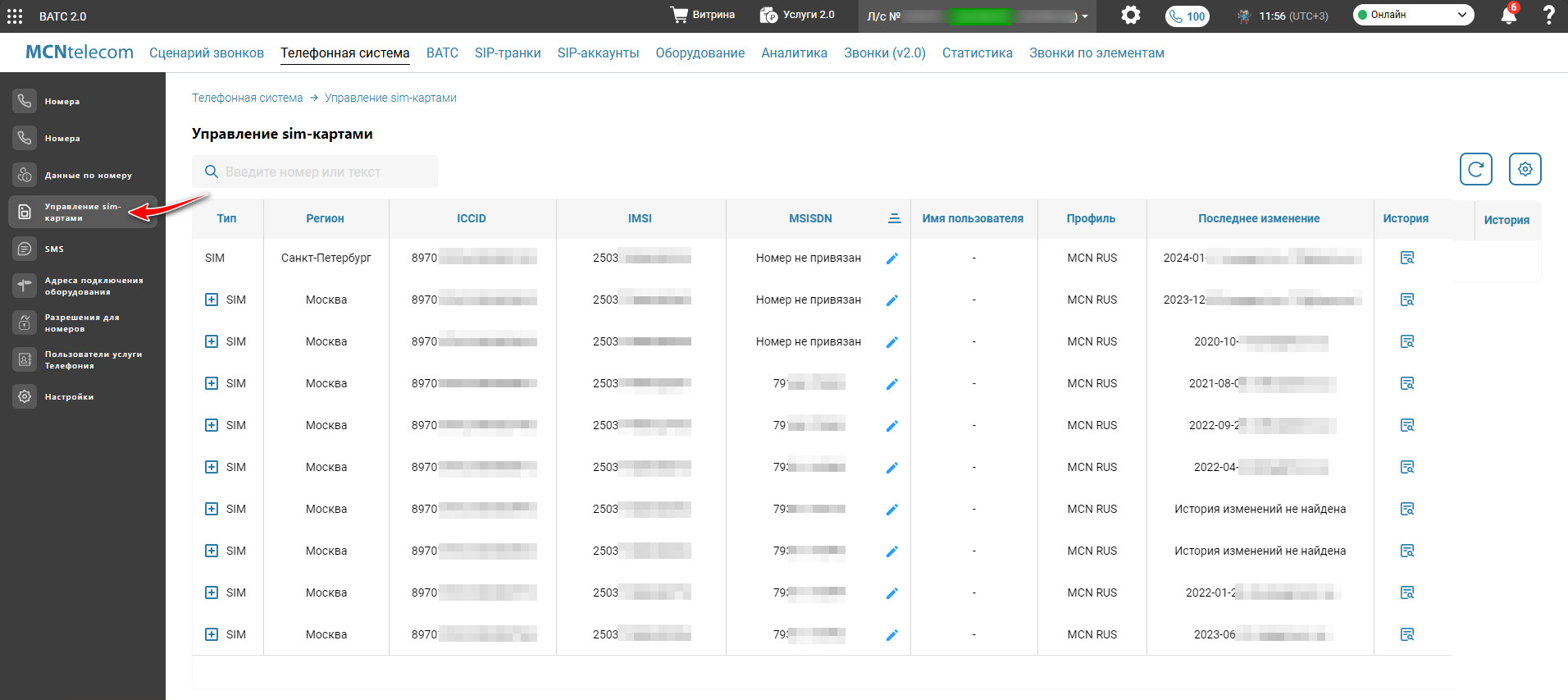
Task: Edit MSISDN in the row dated 2022-04
Action: click(x=892, y=468)
